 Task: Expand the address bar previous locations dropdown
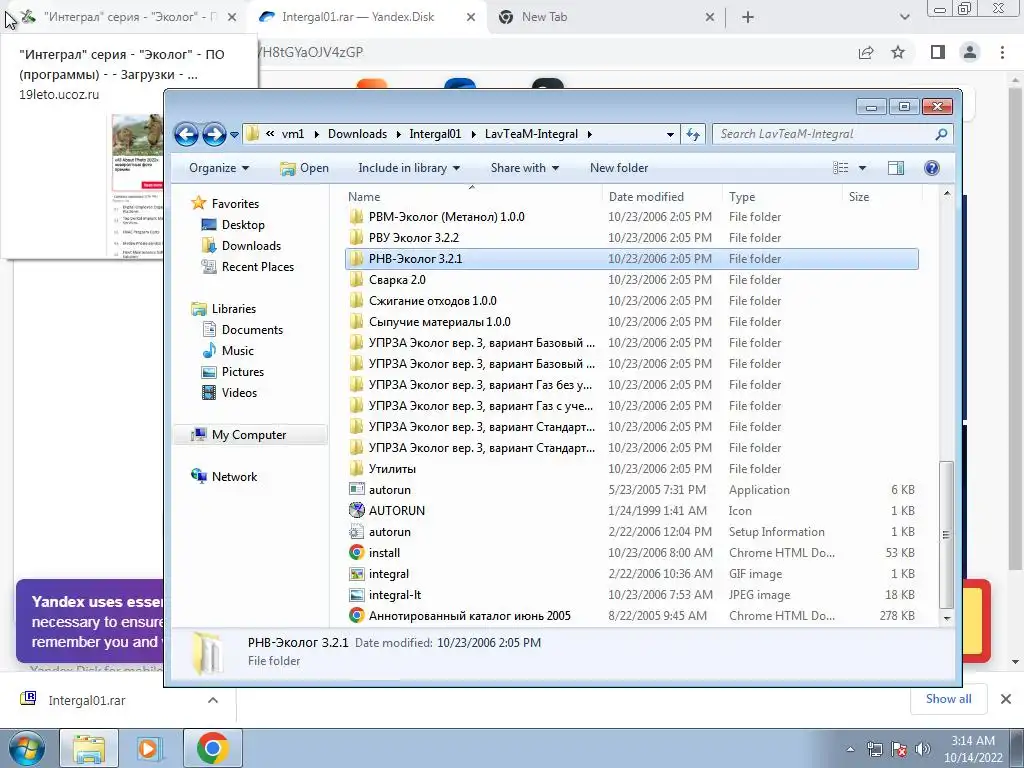670,135
